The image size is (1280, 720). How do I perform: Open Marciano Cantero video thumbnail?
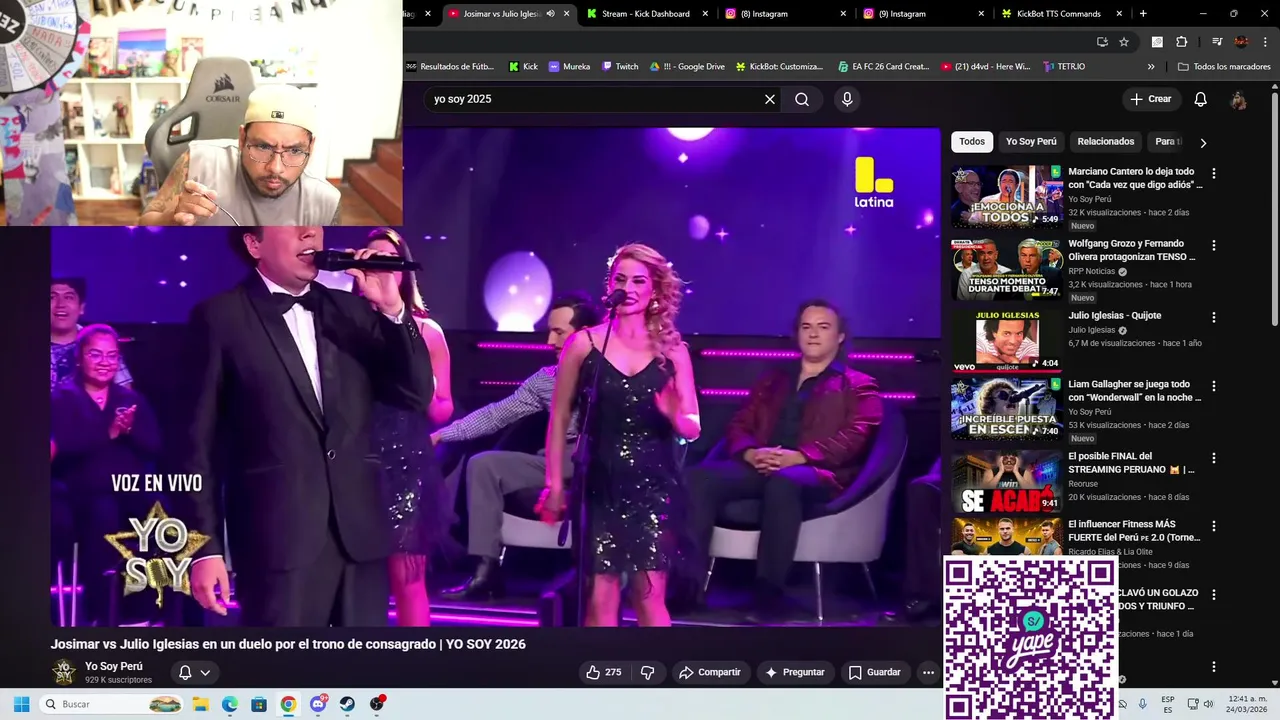1006,197
